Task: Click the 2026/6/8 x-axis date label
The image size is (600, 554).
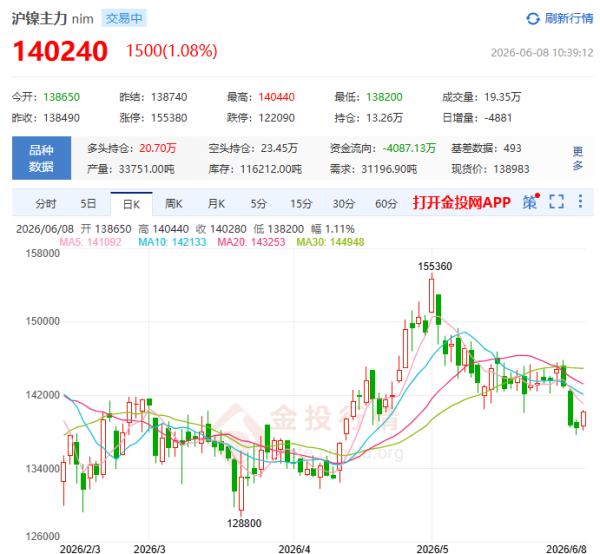Action: (566, 549)
